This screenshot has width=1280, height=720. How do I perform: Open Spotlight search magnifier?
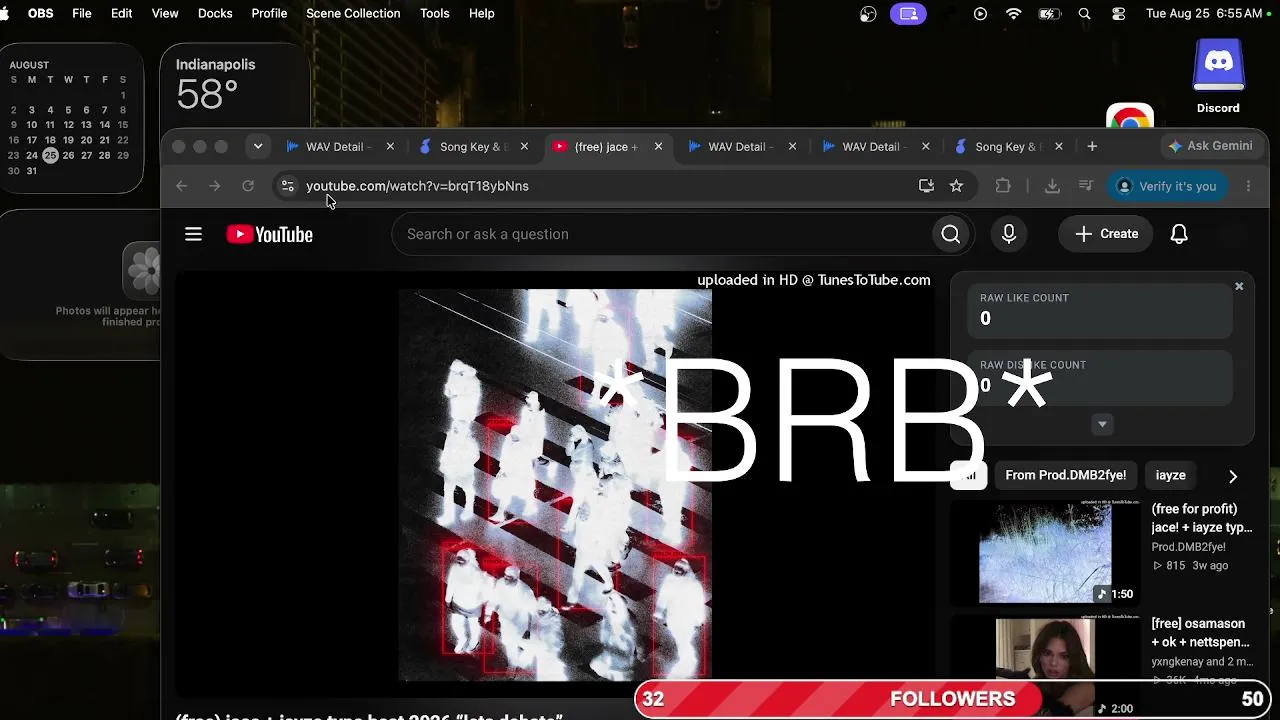(x=1085, y=14)
